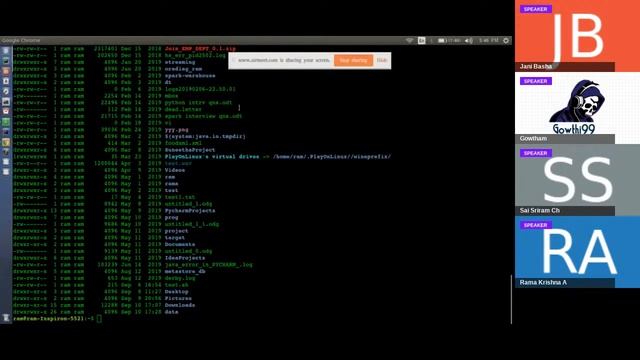The width and height of the screenshot is (640, 360).
Task: Click 'Google Chrome' title in top panel
Action: point(21,40)
